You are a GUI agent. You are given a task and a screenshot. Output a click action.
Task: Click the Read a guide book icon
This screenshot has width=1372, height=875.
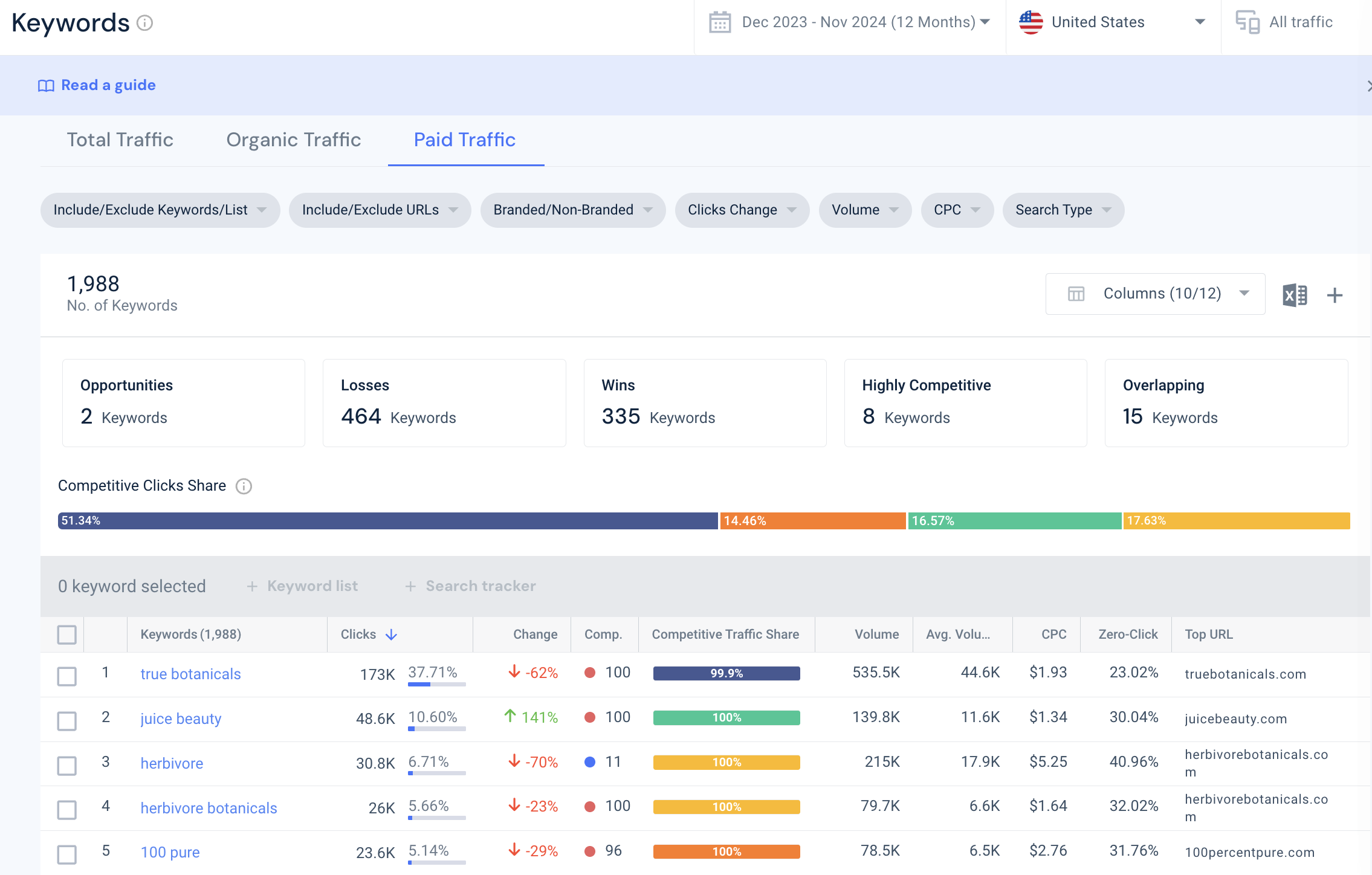pyautogui.click(x=46, y=86)
